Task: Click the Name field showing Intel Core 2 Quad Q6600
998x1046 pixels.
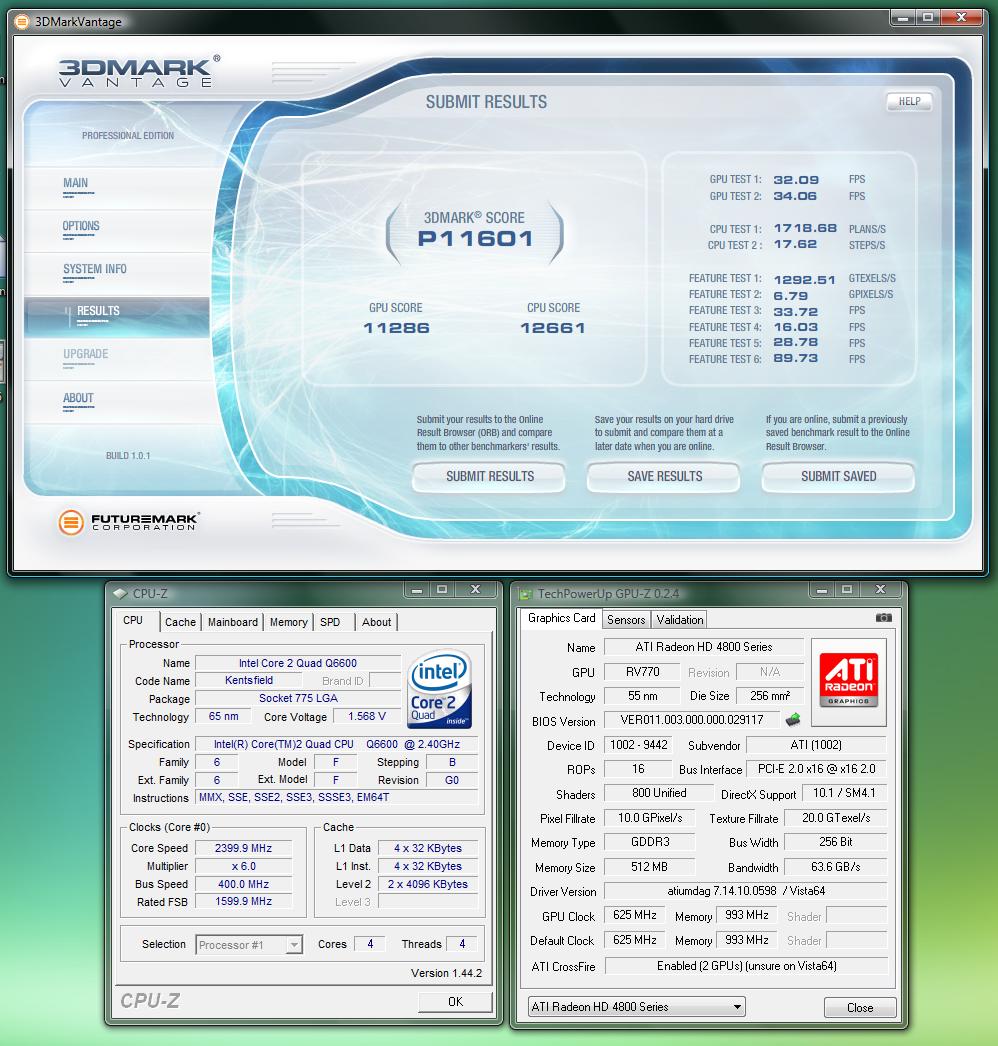Action: click(298, 663)
